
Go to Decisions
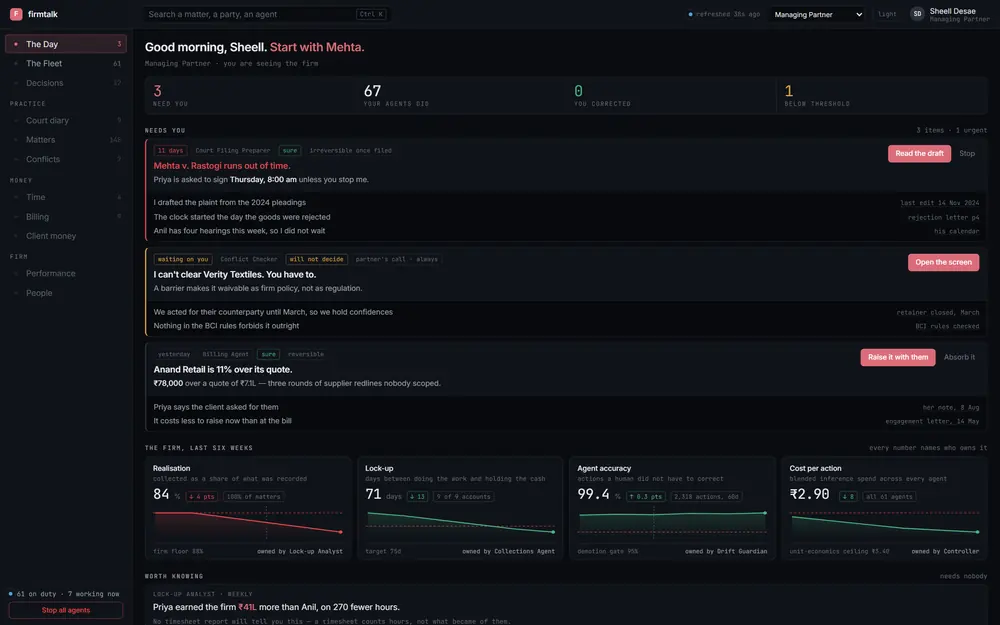pos(66,83)
